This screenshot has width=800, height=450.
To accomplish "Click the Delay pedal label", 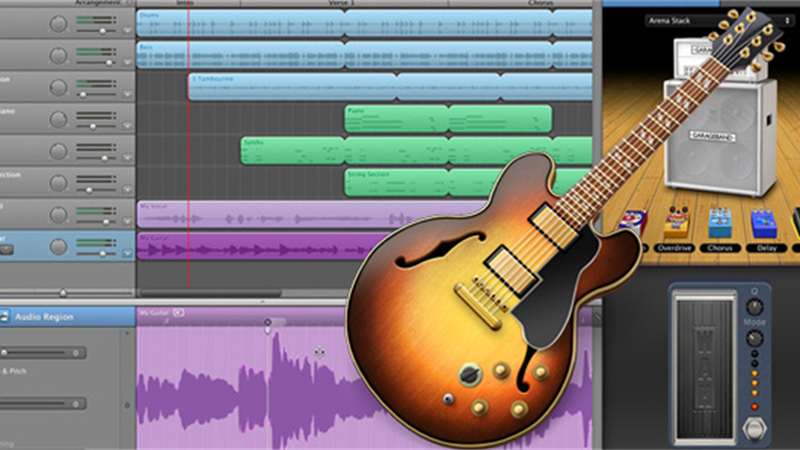I will pyautogui.click(x=766, y=248).
